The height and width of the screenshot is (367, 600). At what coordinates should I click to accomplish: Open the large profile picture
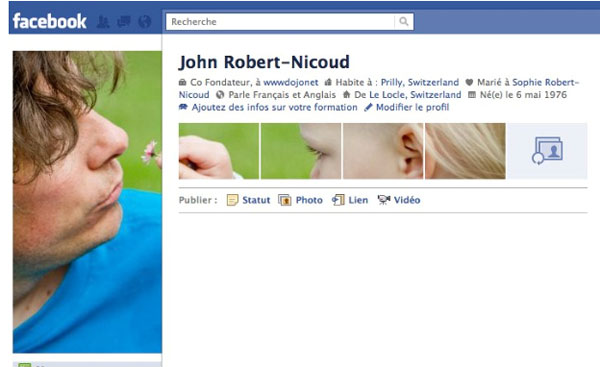(87, 202)
